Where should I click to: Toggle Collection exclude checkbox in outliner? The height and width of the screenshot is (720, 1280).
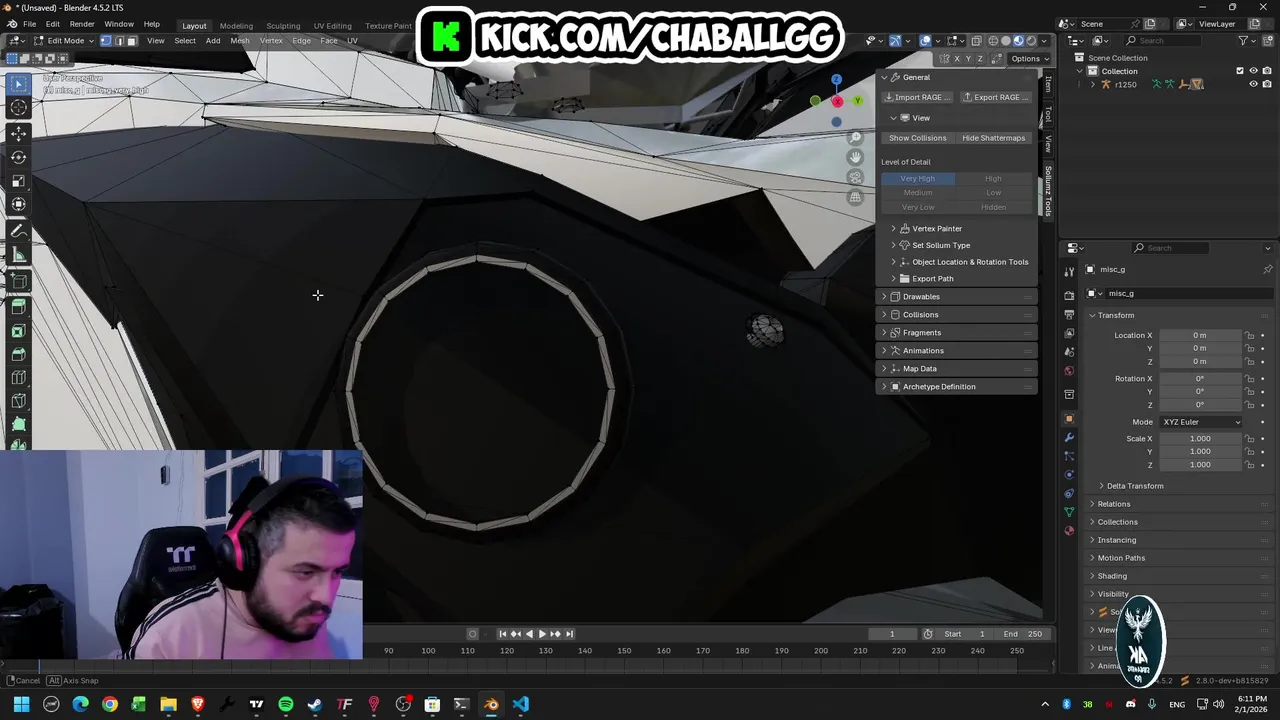(x=1240, y=71)
